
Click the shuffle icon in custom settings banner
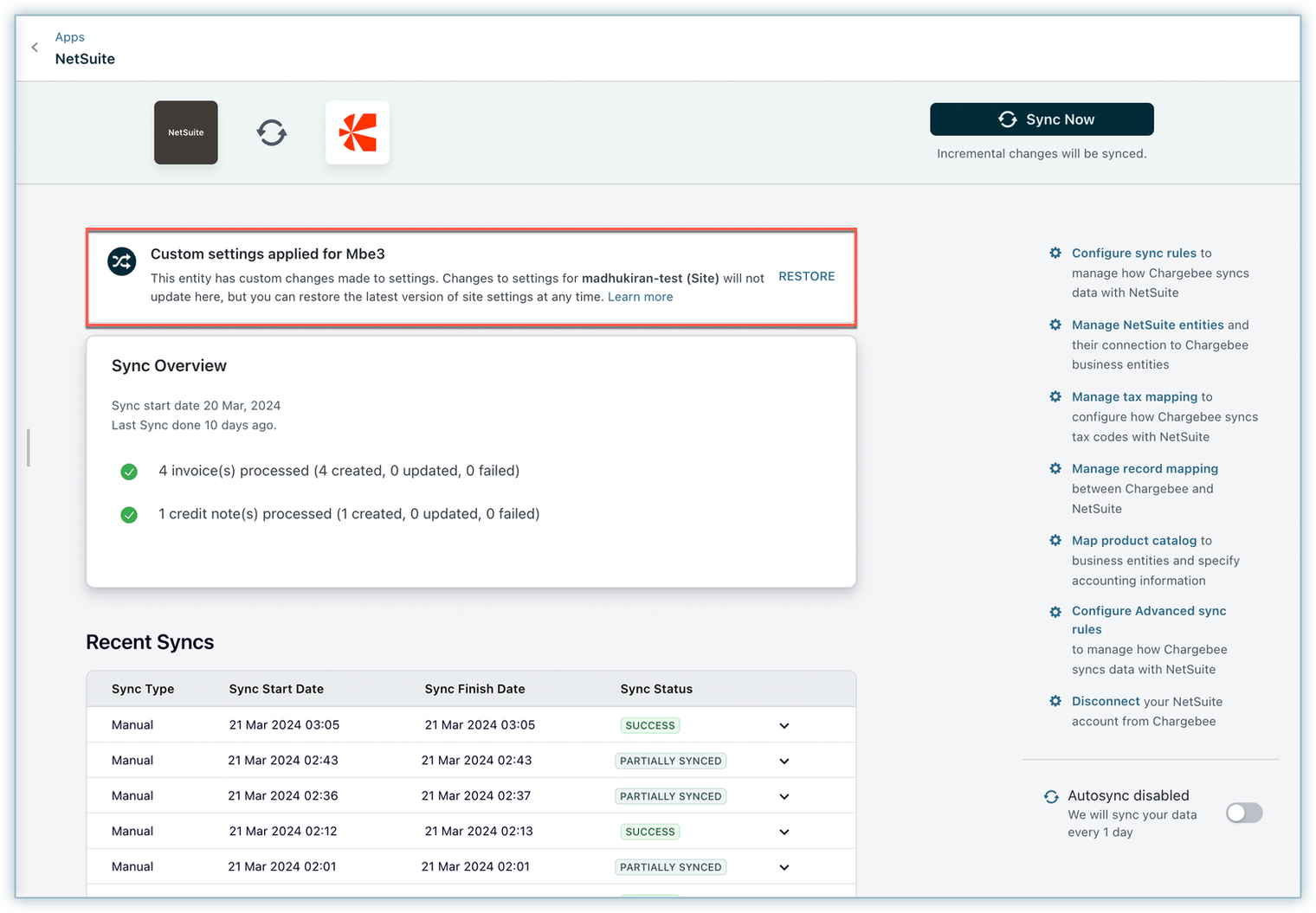coord(122,261)
